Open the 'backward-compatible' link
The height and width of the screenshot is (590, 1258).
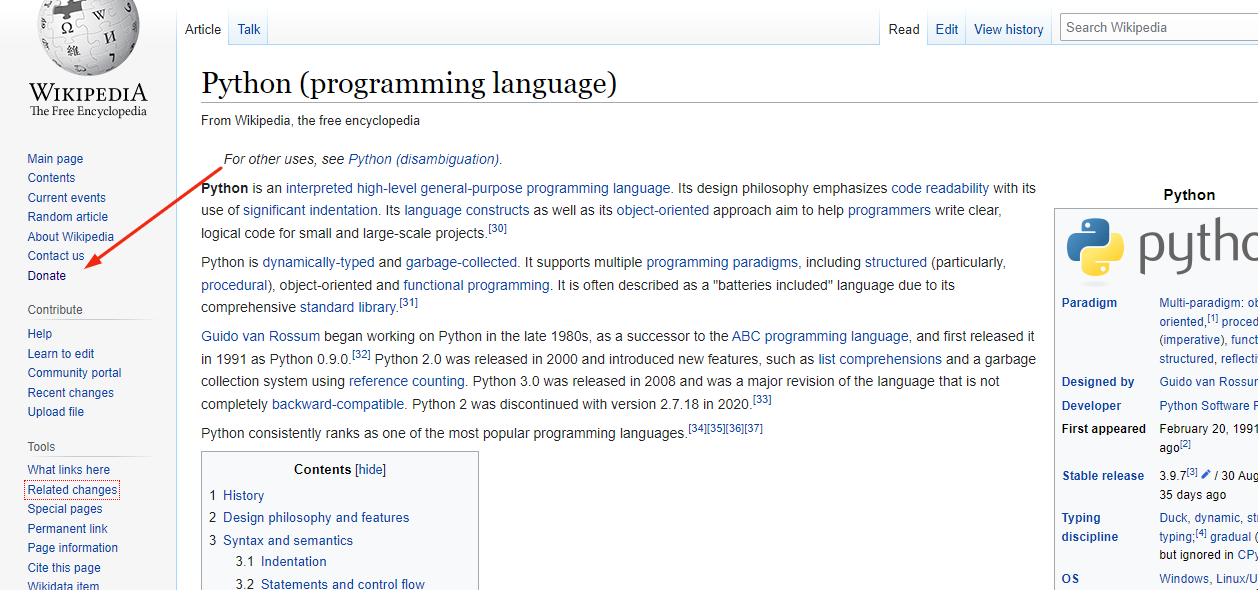pyautogui.click(x=338, y=404)
